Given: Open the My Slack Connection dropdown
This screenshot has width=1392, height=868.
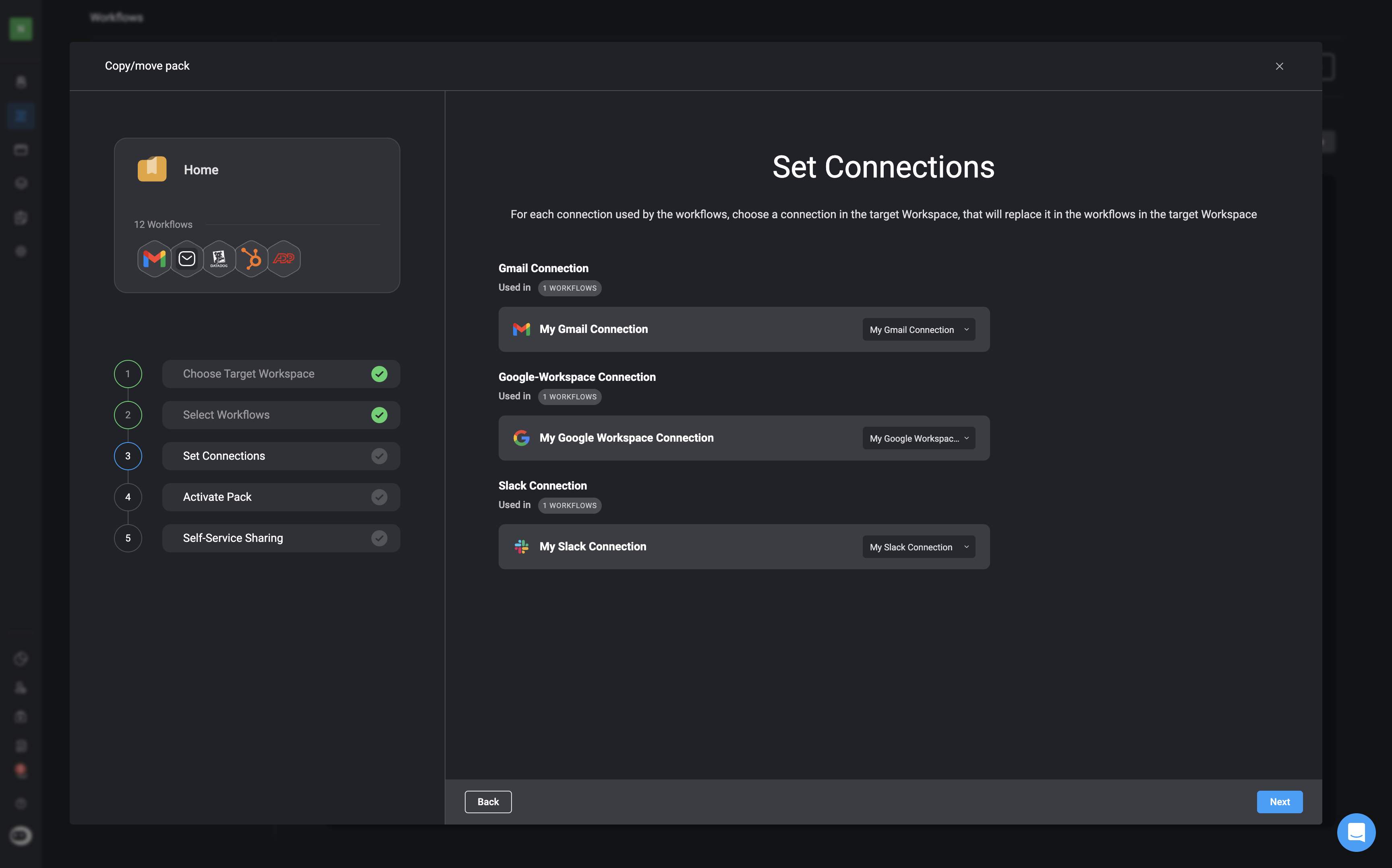Looking at the screenshot, I should [918, 547].
